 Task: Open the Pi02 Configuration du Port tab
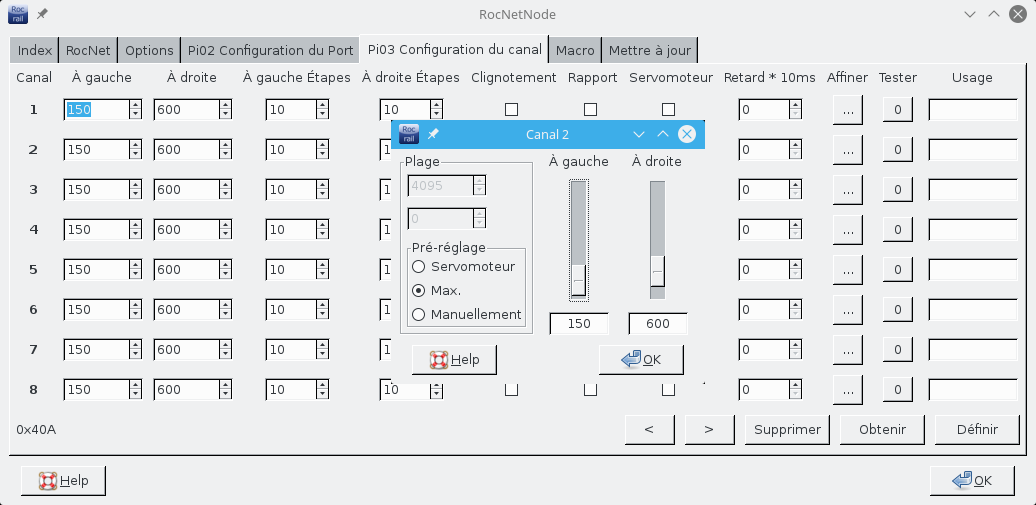269,50
